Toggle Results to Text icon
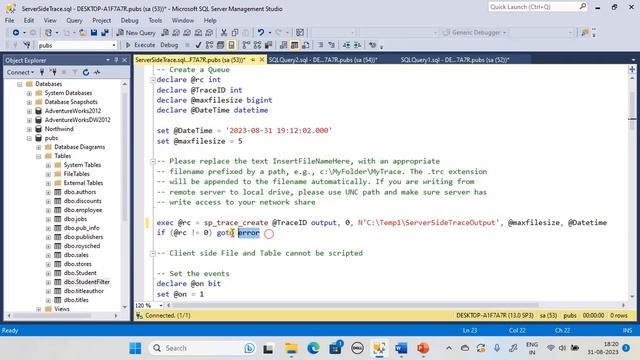The height and width of the screenshot is (360, 640). click(283, 45)
